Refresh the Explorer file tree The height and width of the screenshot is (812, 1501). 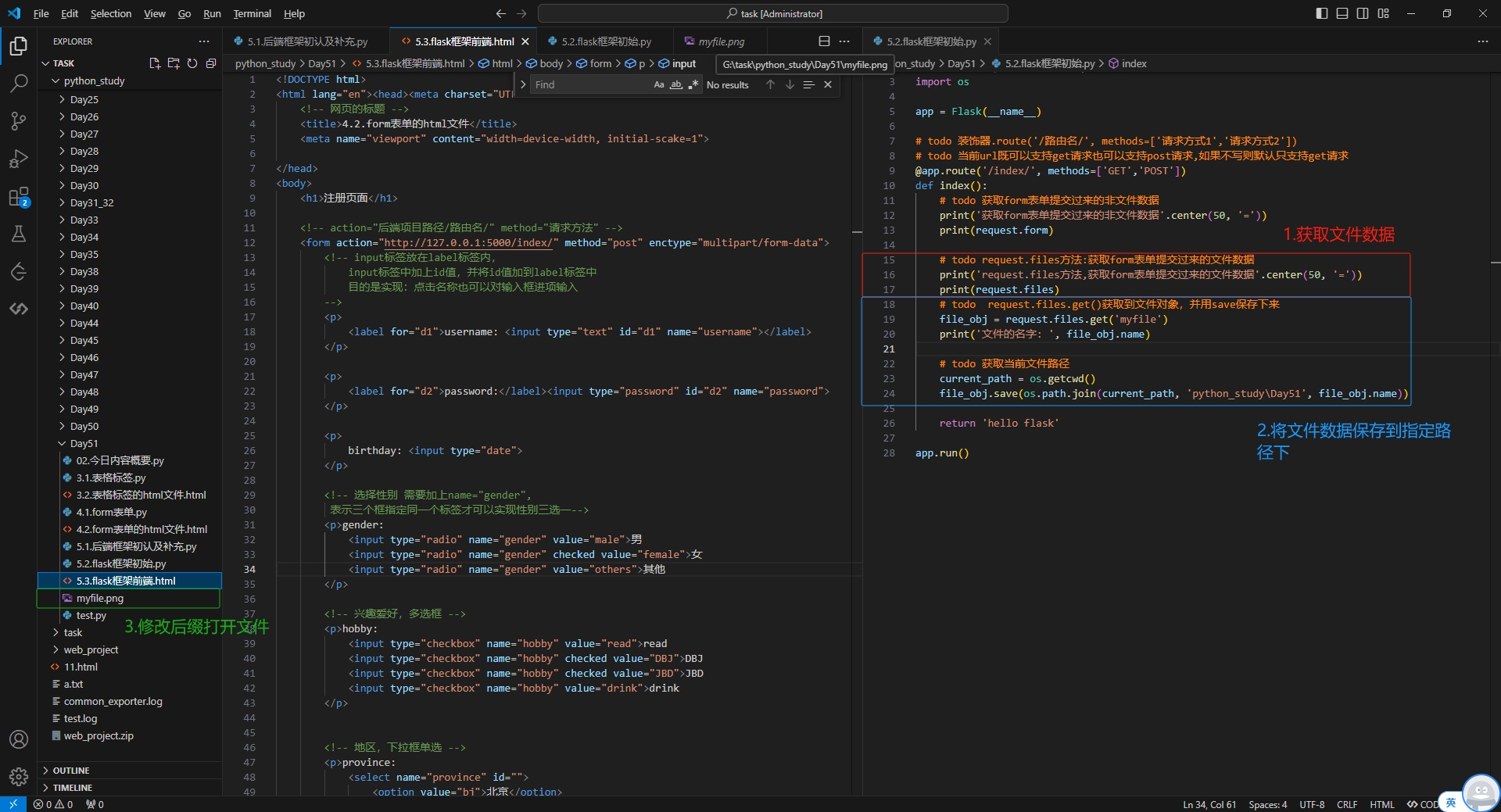(x=192, y=63)
